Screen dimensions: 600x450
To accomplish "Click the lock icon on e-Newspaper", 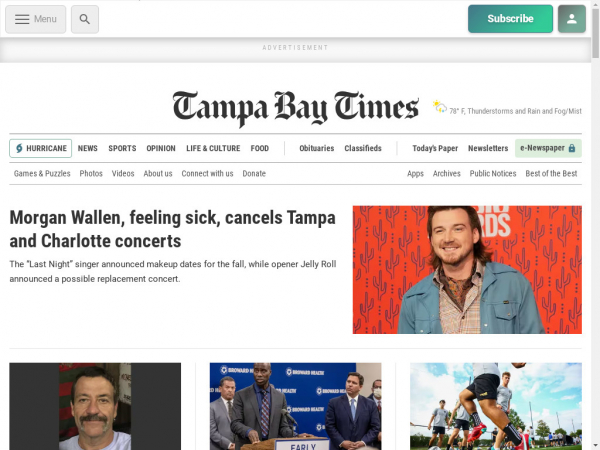I will coord(572,148).
